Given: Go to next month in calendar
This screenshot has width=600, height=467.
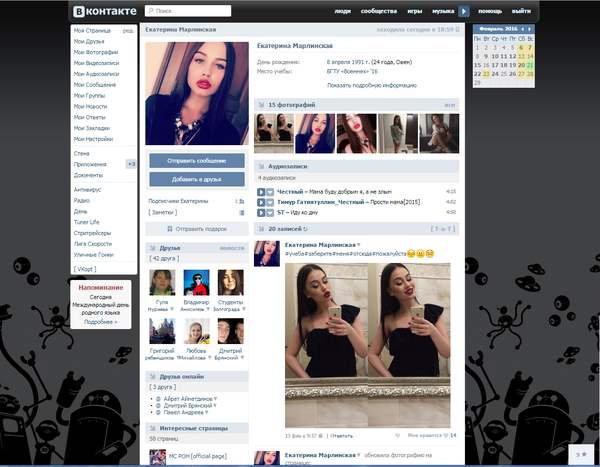Looking at the screenshot, I should click(529, 29).
